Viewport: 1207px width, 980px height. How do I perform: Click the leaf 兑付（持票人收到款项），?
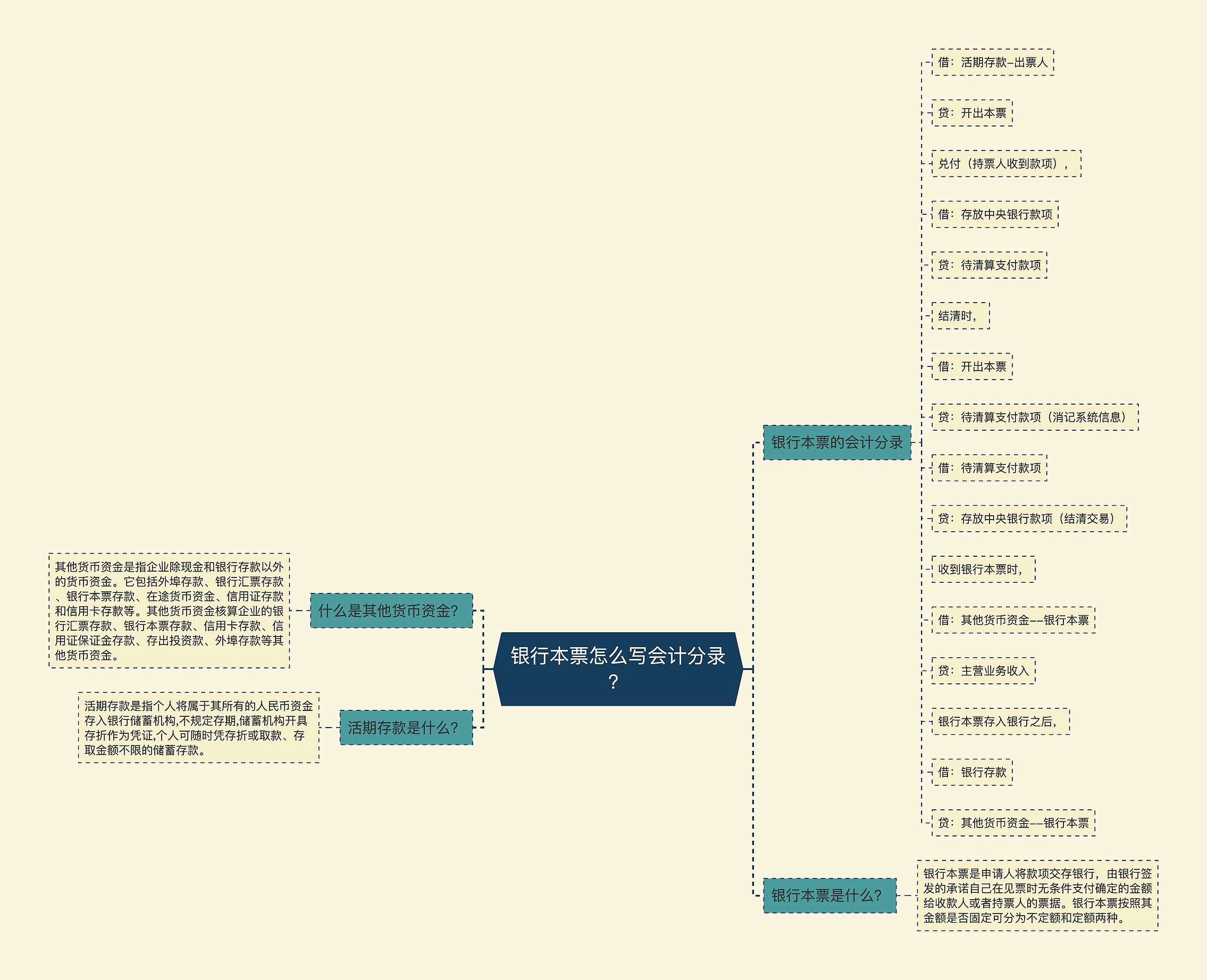(x=1006, y=164)
